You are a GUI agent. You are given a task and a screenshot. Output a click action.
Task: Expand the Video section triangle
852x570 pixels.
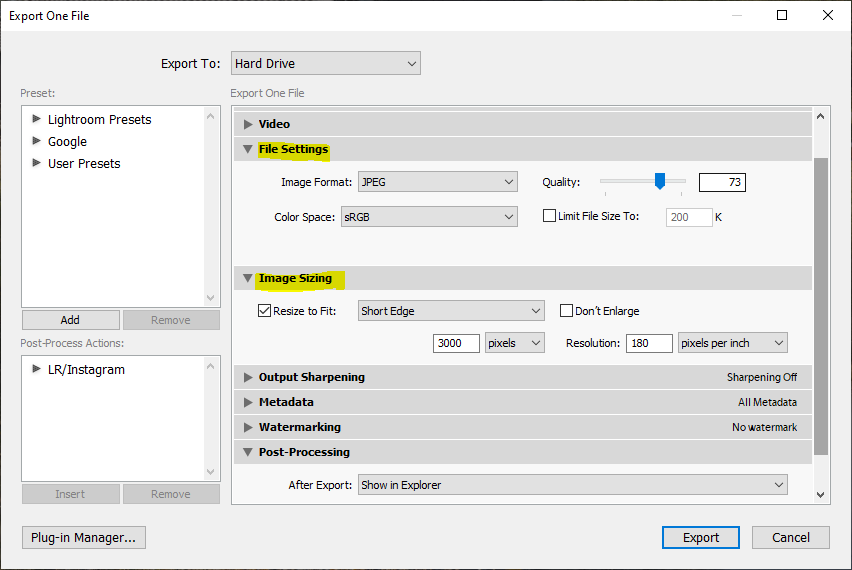[x=248, y=124]
